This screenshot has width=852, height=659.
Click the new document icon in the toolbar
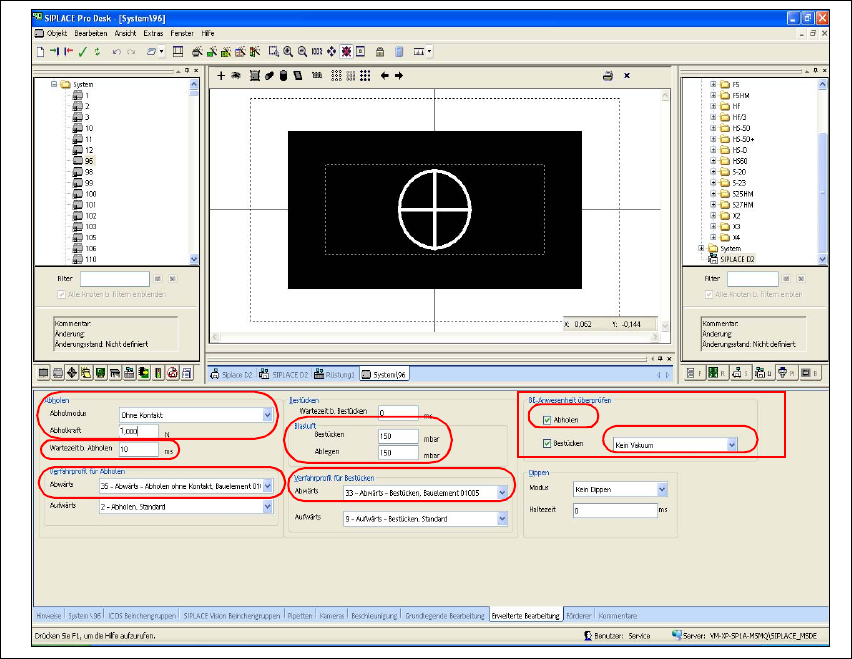click(41, 51)
